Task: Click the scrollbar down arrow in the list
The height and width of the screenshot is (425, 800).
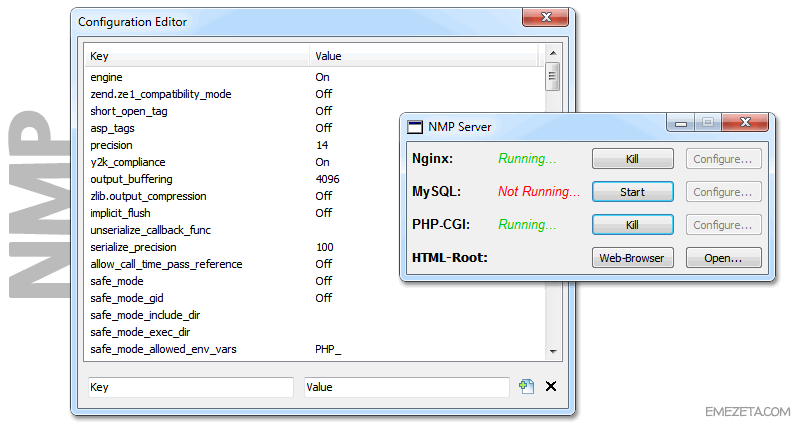Action: pyautogui.click(x=553, y=352)
